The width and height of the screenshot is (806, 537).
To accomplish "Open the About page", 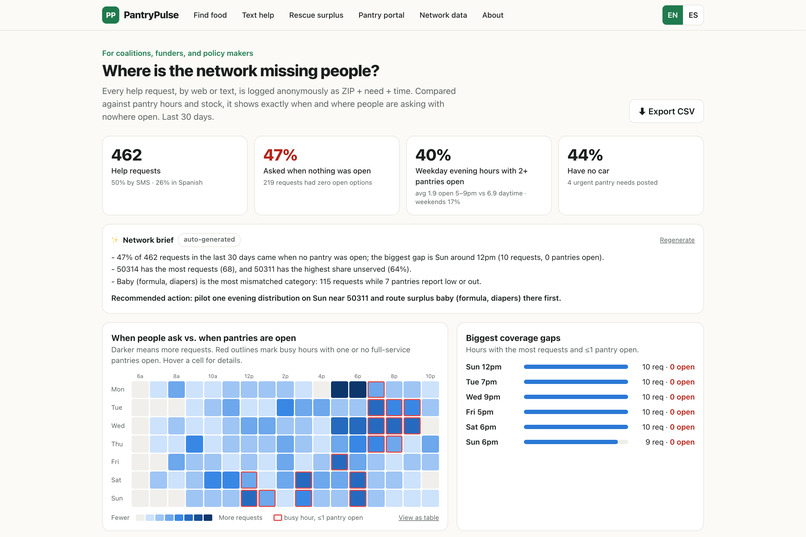I will tap(492, 15).
